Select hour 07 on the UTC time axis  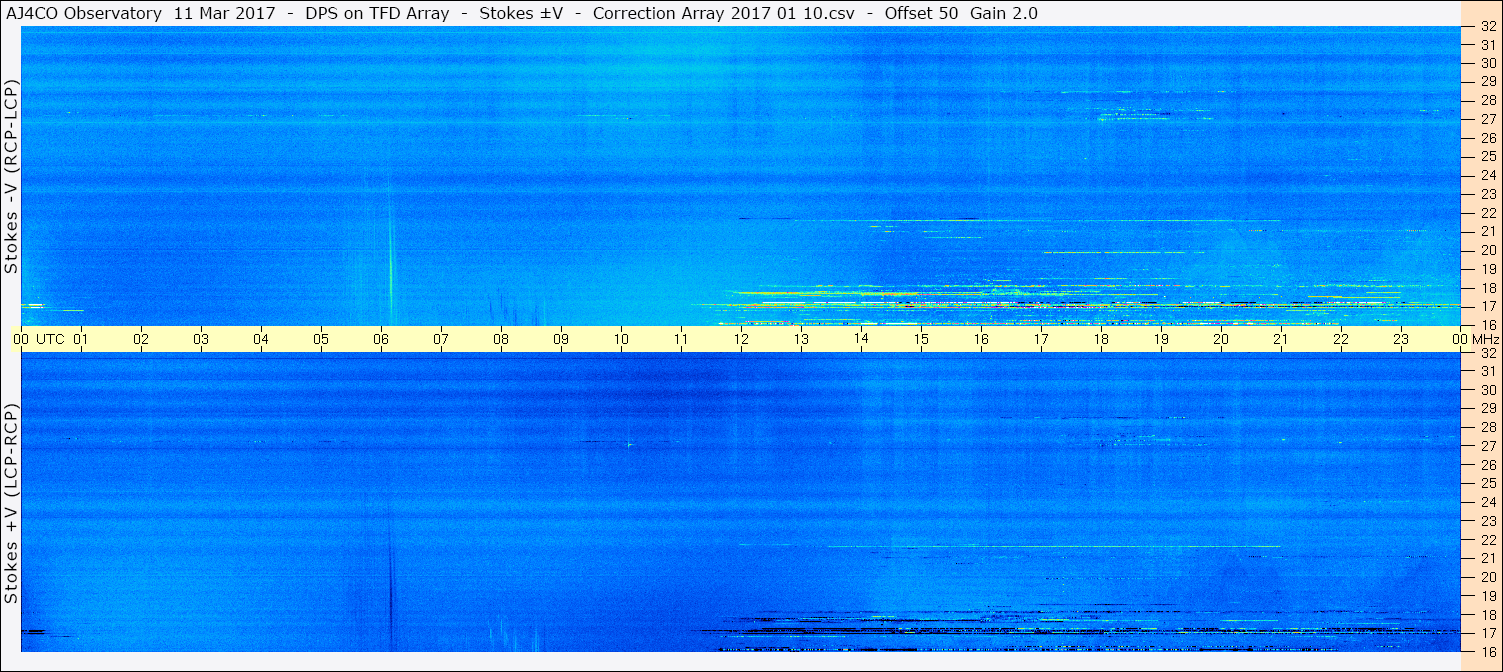click(x=441, y=339)
